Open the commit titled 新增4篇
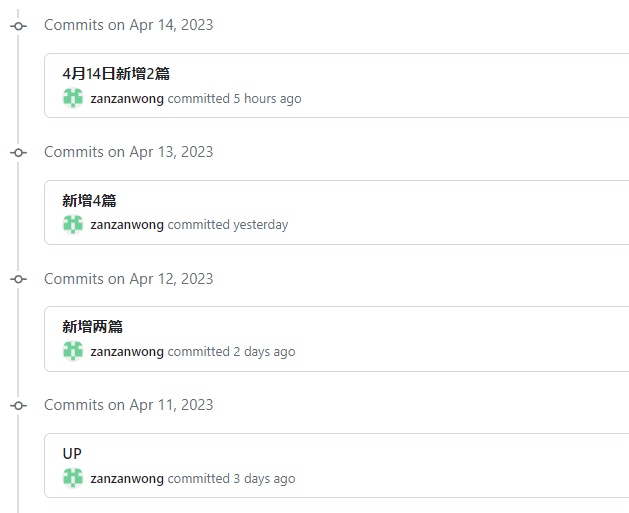 point(89,200)
